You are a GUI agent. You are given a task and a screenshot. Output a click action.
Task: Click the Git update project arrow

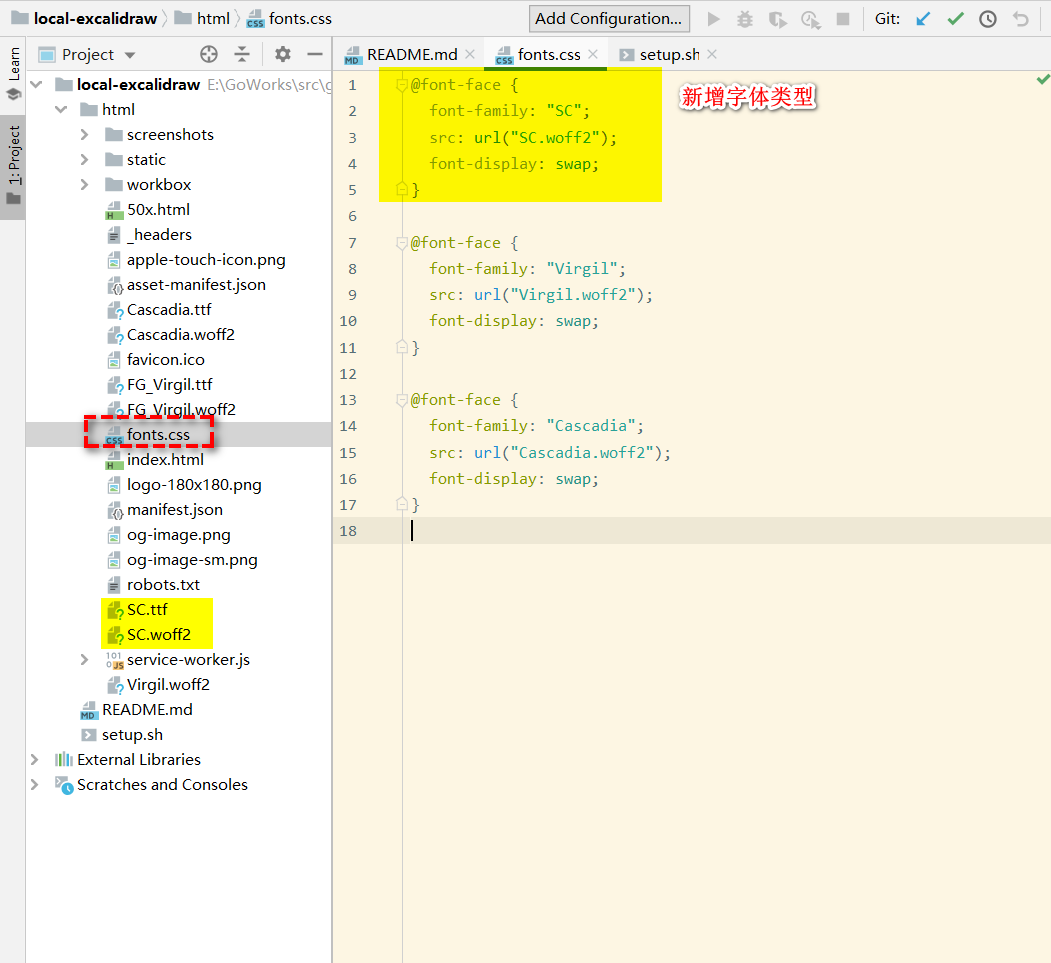click(x=923, y=19)
